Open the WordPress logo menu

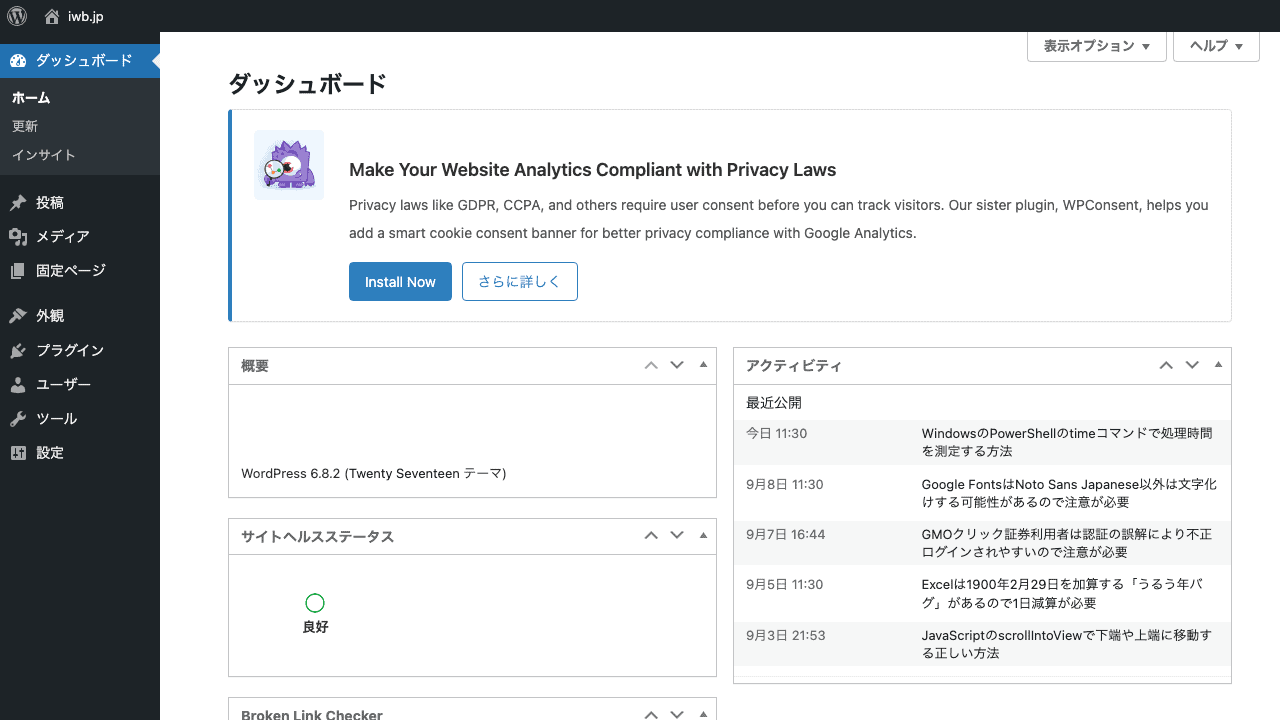[17, 16]
